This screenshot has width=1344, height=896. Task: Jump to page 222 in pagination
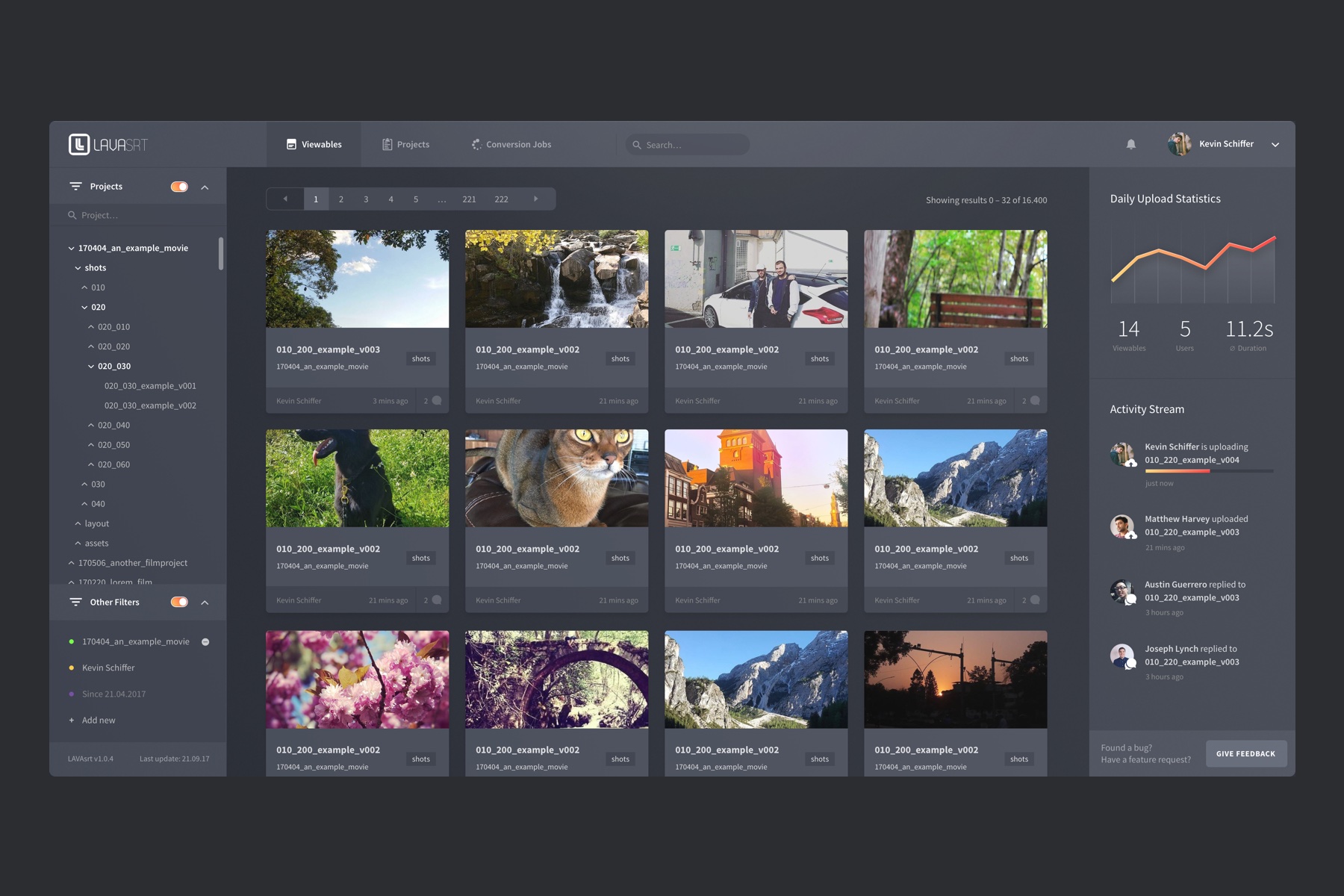click(x=501, y=199)
